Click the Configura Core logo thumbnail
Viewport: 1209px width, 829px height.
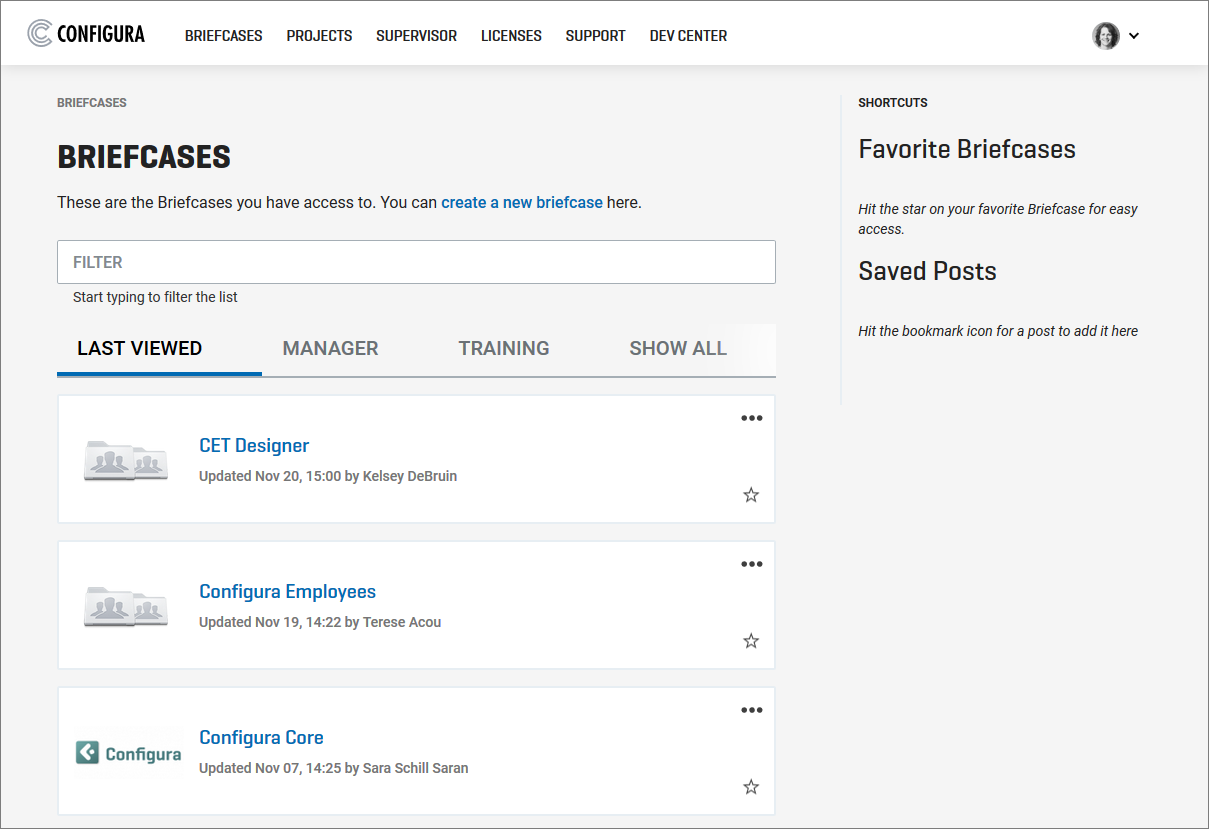[129, 753]
